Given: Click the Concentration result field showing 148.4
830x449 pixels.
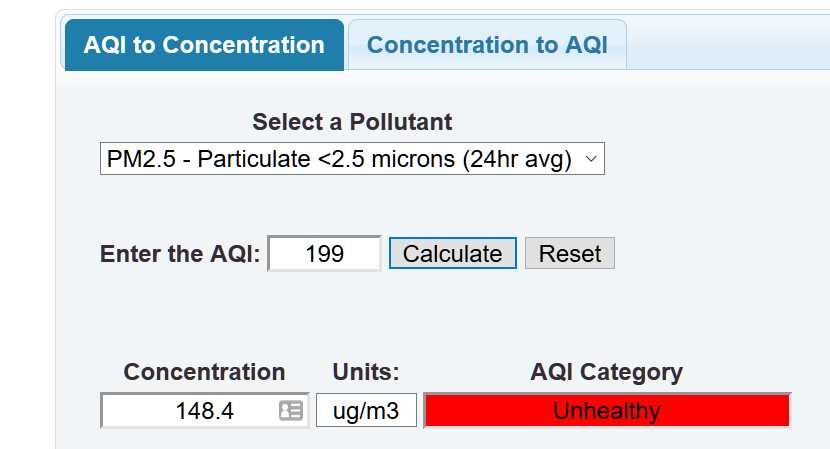Looking at the screenshot, I should [204, 410].
